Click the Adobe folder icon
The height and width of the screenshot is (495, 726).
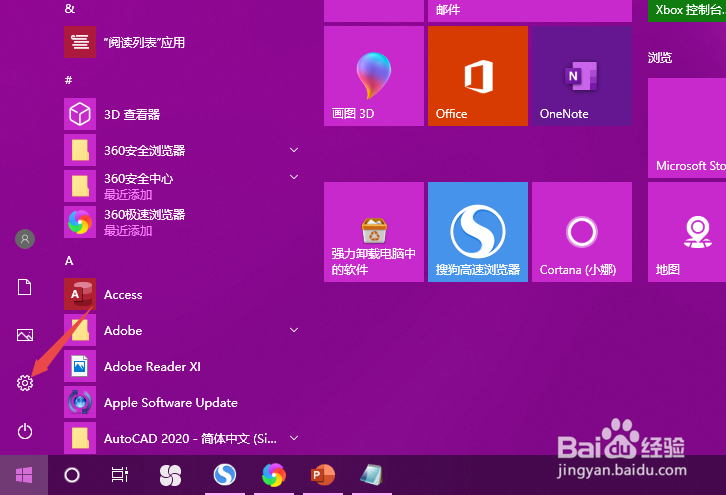coord(80,330)
